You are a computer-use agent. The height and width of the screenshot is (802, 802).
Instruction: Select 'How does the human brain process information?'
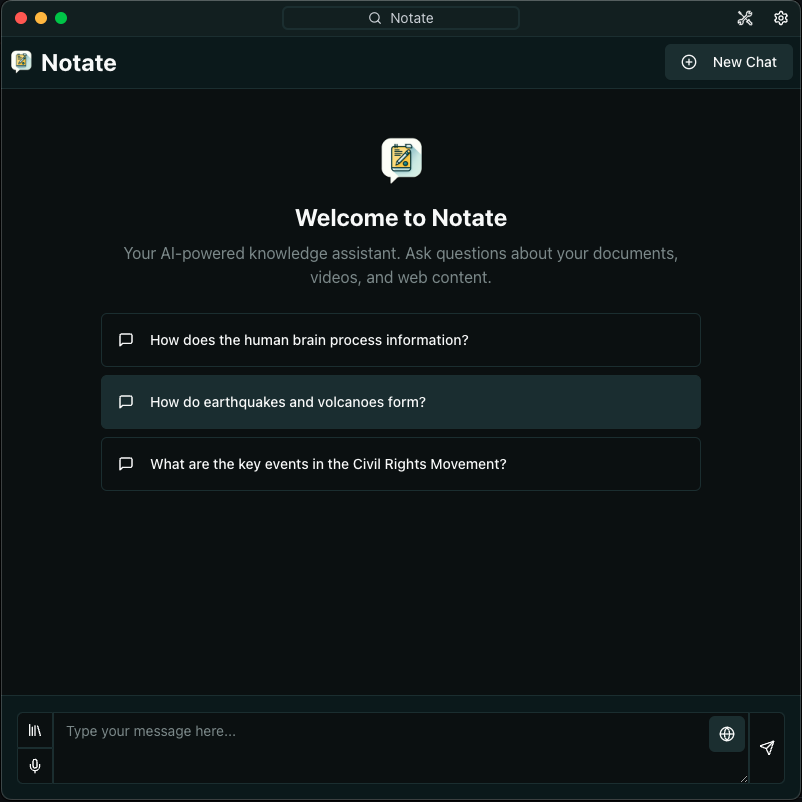(x=400, y=340)
